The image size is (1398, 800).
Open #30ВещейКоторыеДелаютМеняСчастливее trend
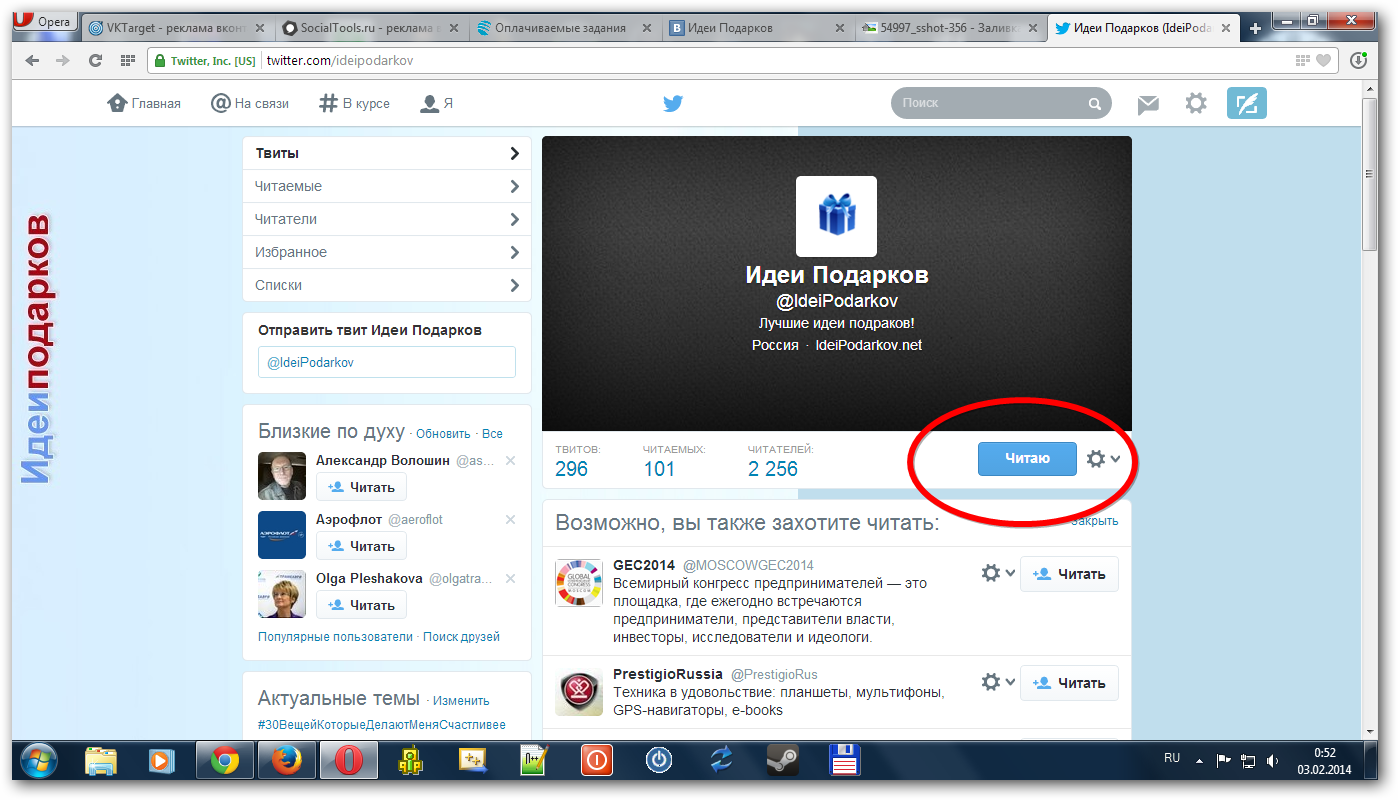[382, 725]
